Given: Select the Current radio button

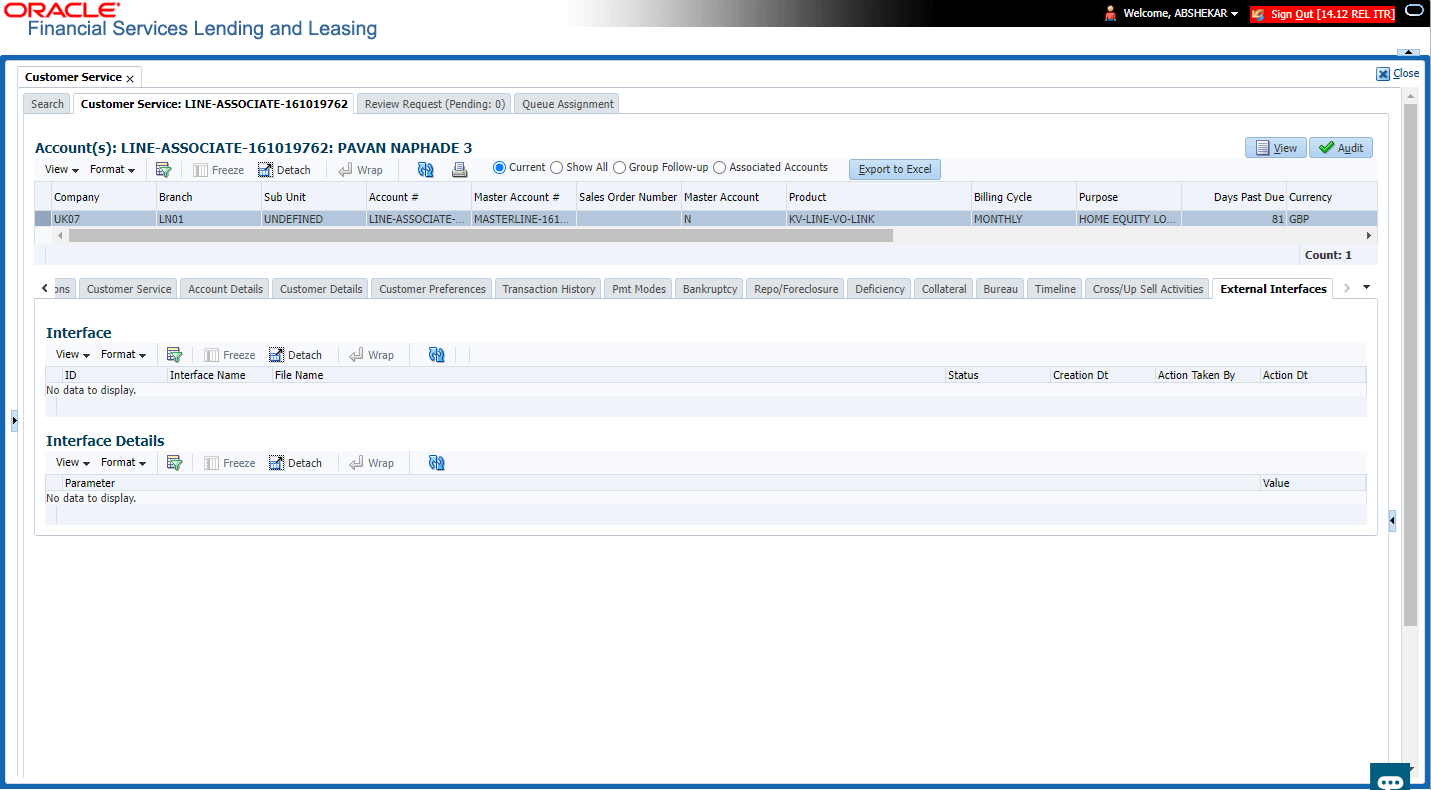Looking at the screenshot, I should 500,168.
